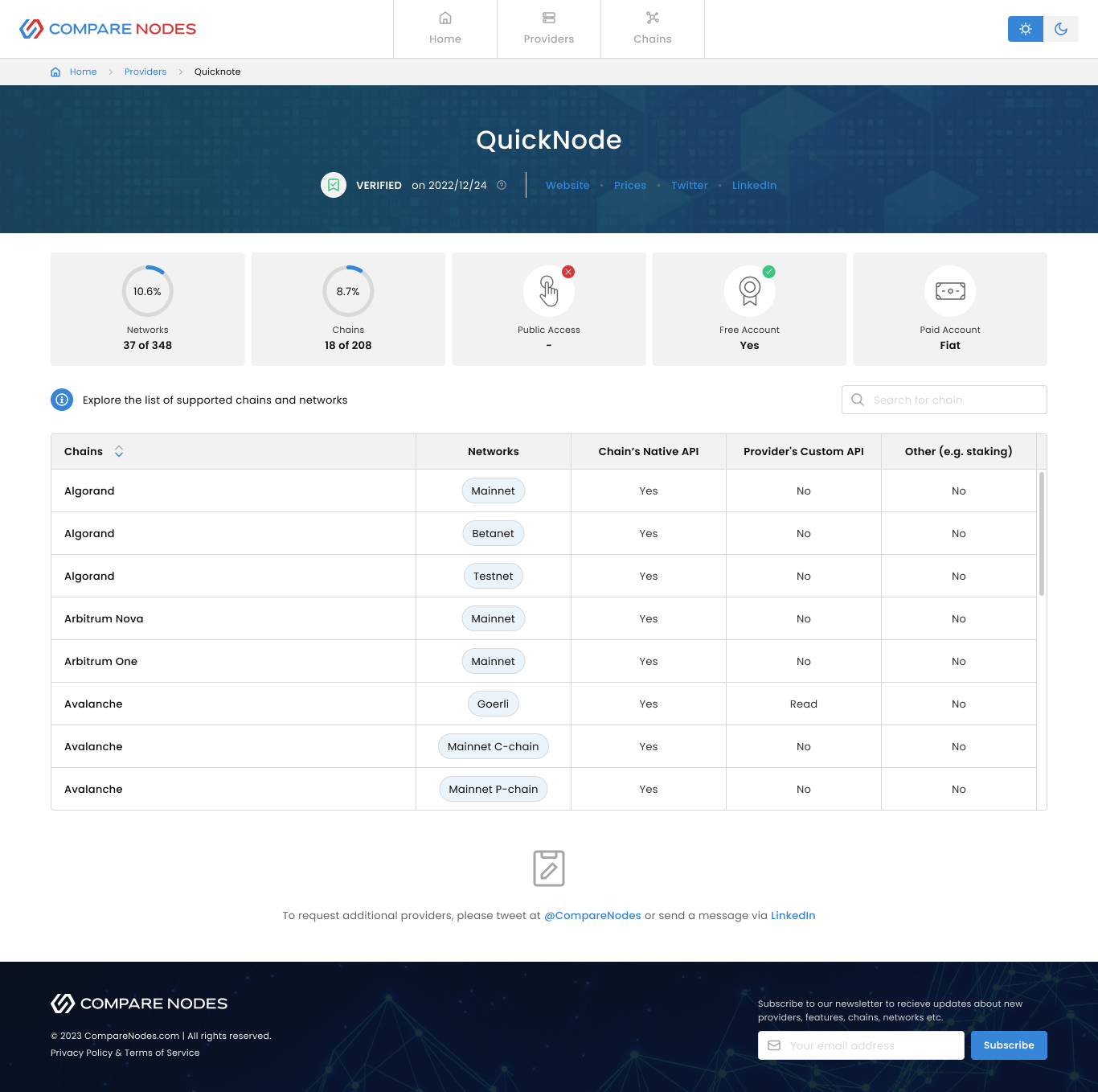The height and width of the screenshot is (1092, 1098).
Task: Click the Other (e.g. staking) column header
Action: tap(959, 451)
